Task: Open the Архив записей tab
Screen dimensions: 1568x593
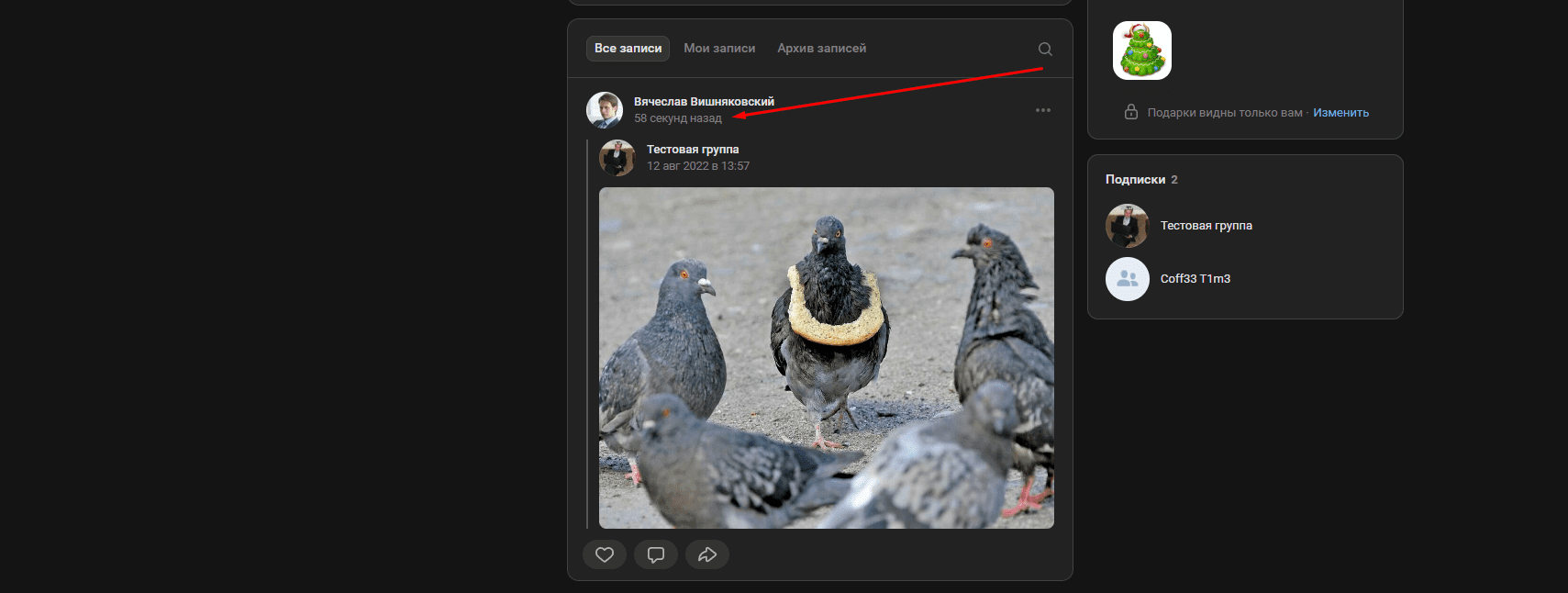Action: tap(821, 49)
